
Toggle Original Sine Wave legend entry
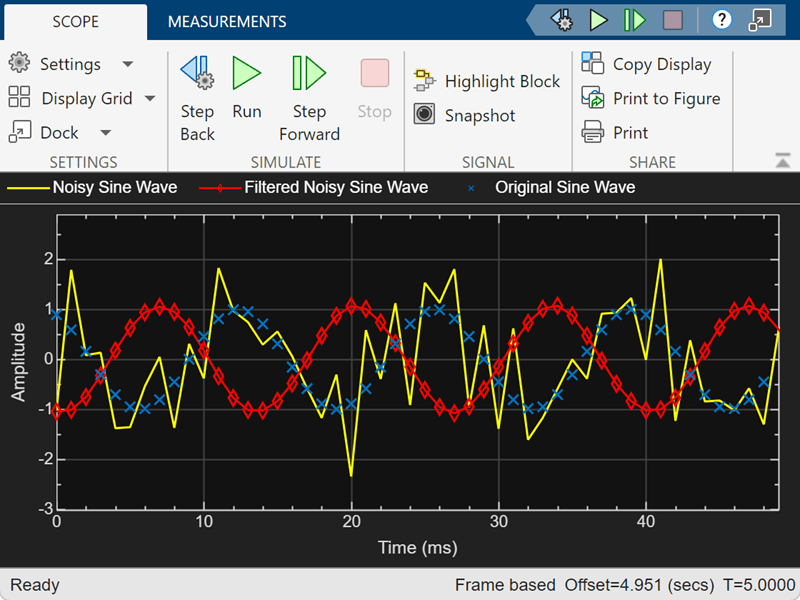(551, 187)
